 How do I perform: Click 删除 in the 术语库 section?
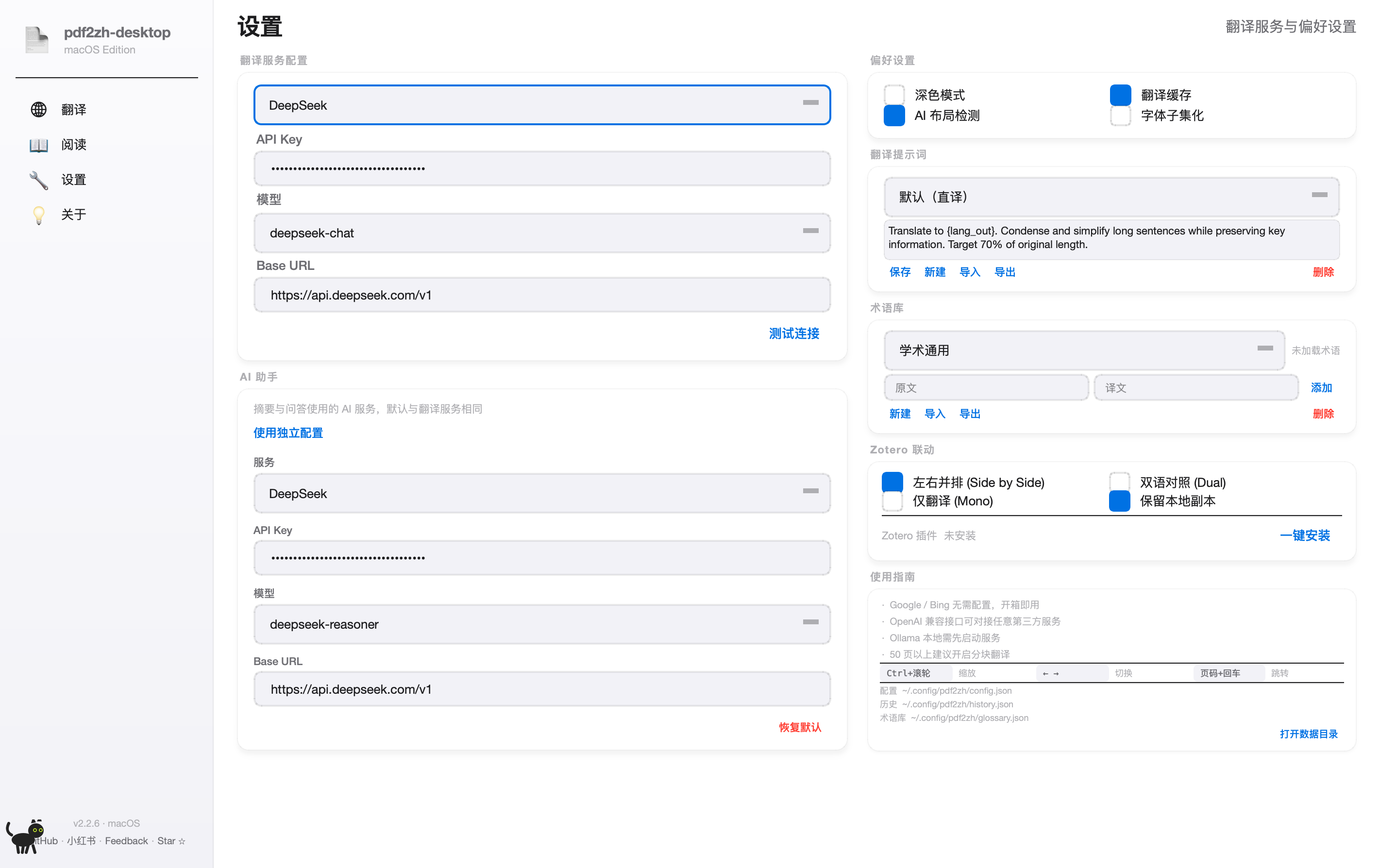(x=1323, y=414)
